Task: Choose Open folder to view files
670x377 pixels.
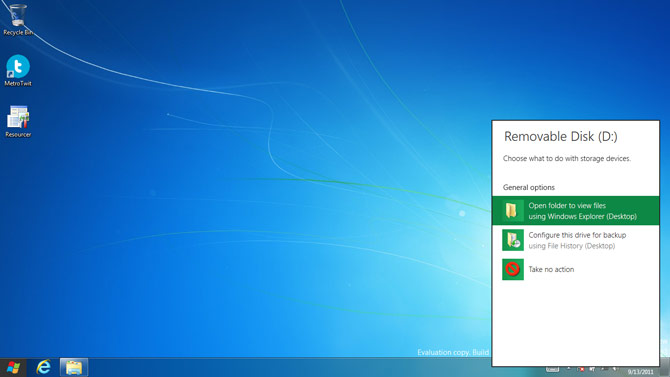Action: [x=576, y=211]
